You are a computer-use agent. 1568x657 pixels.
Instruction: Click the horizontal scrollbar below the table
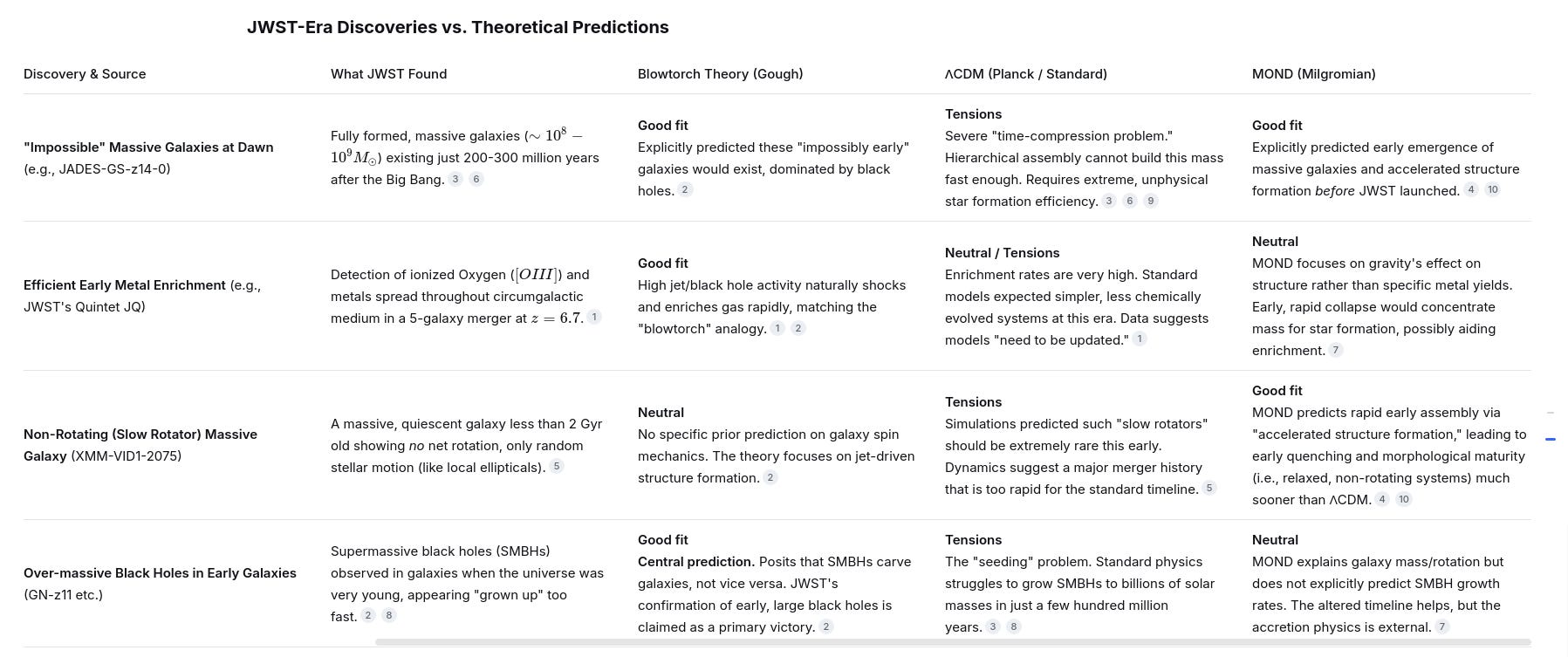tap(953, 642)
